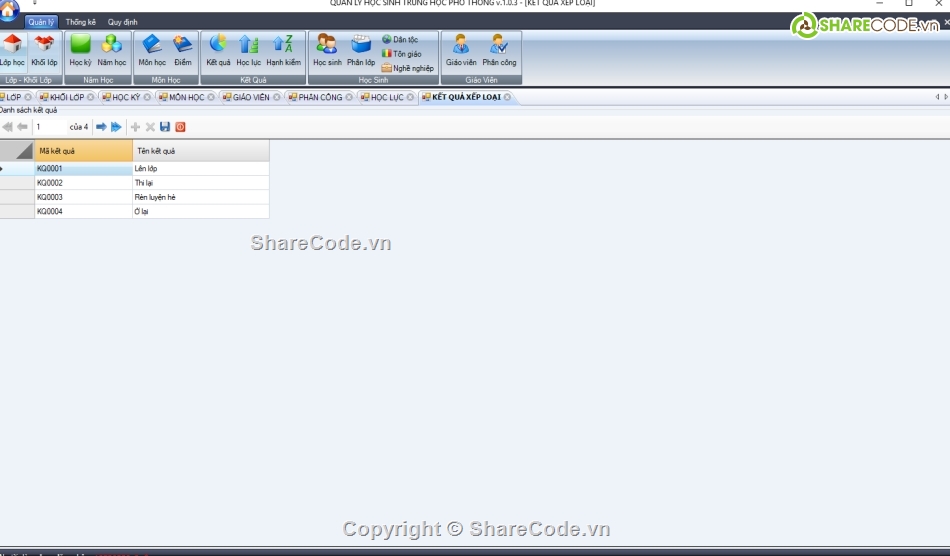
Task: Click the Học kỳ green icon
Action: click(80, 50)
